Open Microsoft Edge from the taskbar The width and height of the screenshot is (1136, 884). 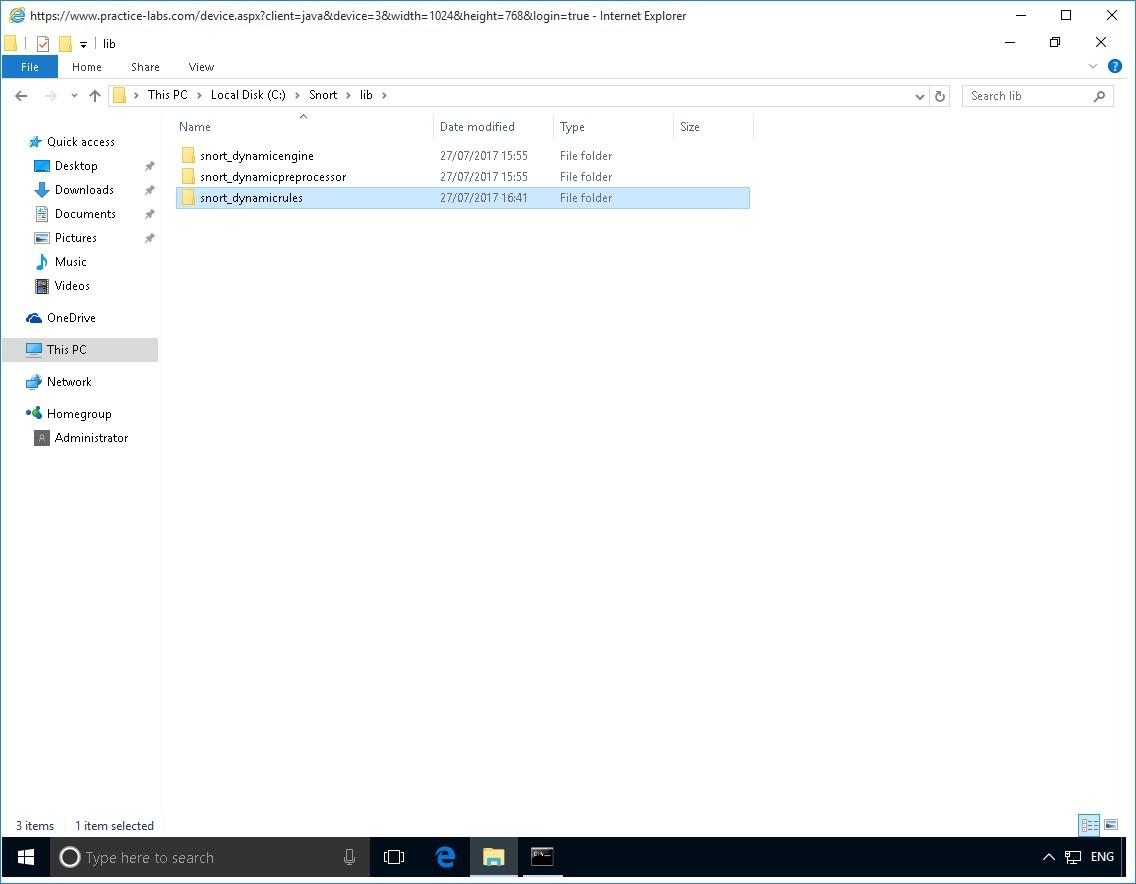(445, 857)
